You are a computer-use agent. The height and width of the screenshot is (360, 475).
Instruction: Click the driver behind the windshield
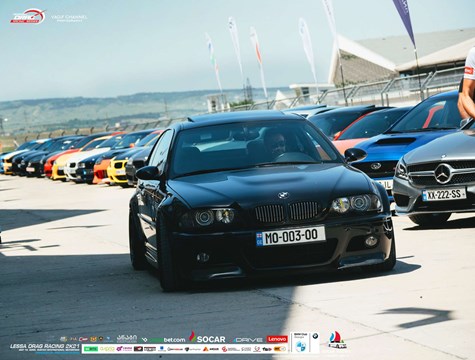click(x=274, y=144)
